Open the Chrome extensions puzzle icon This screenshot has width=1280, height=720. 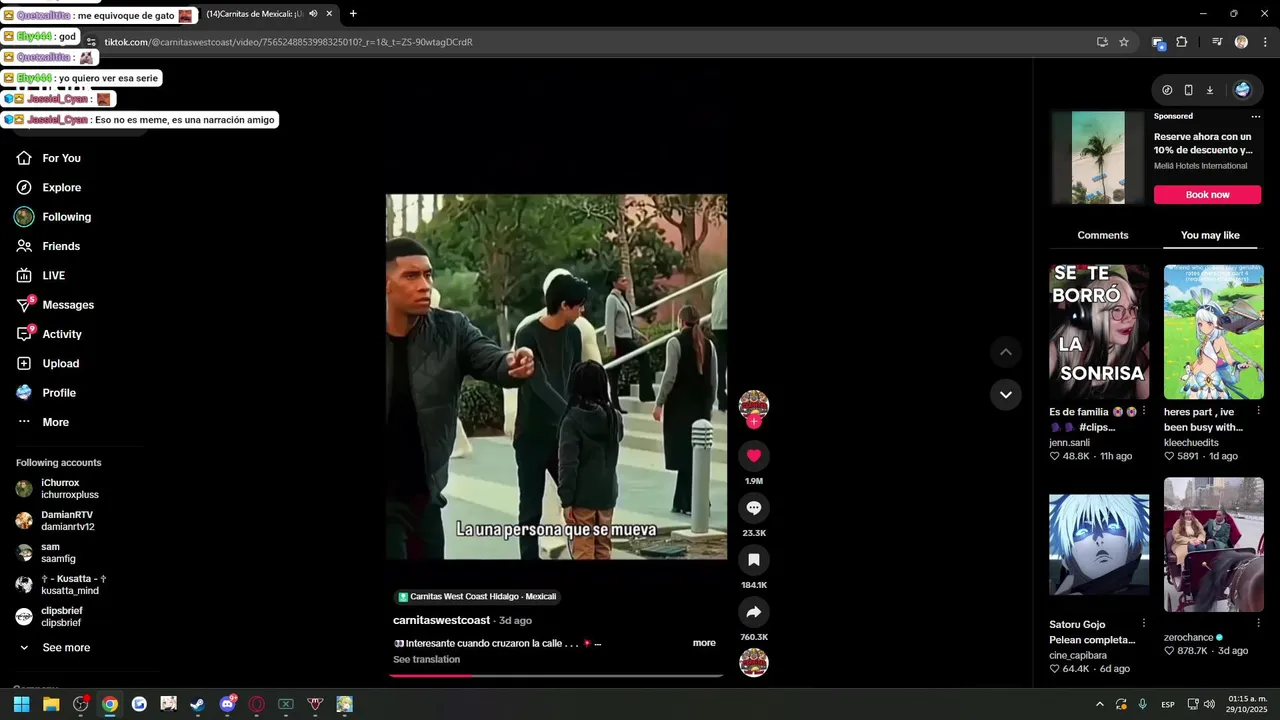point(1181,42)
